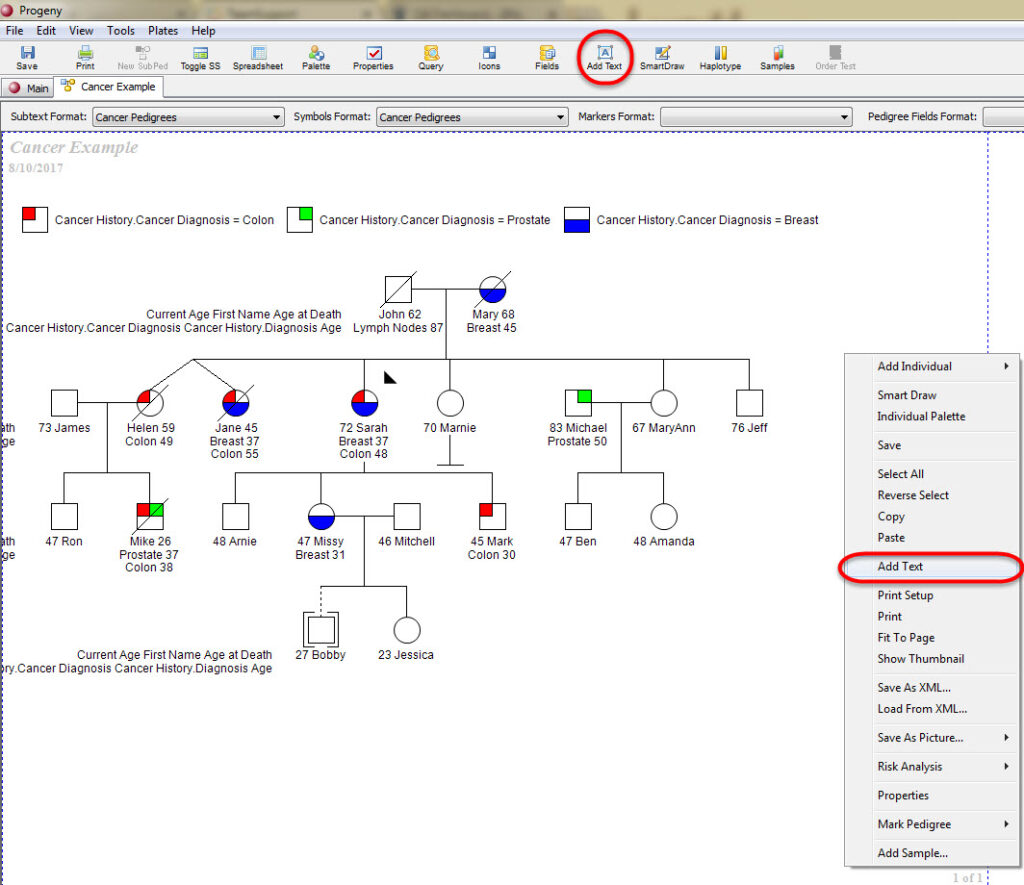Click Fit To Page in the context menu

pyautogui.click(x=906, y=637)
